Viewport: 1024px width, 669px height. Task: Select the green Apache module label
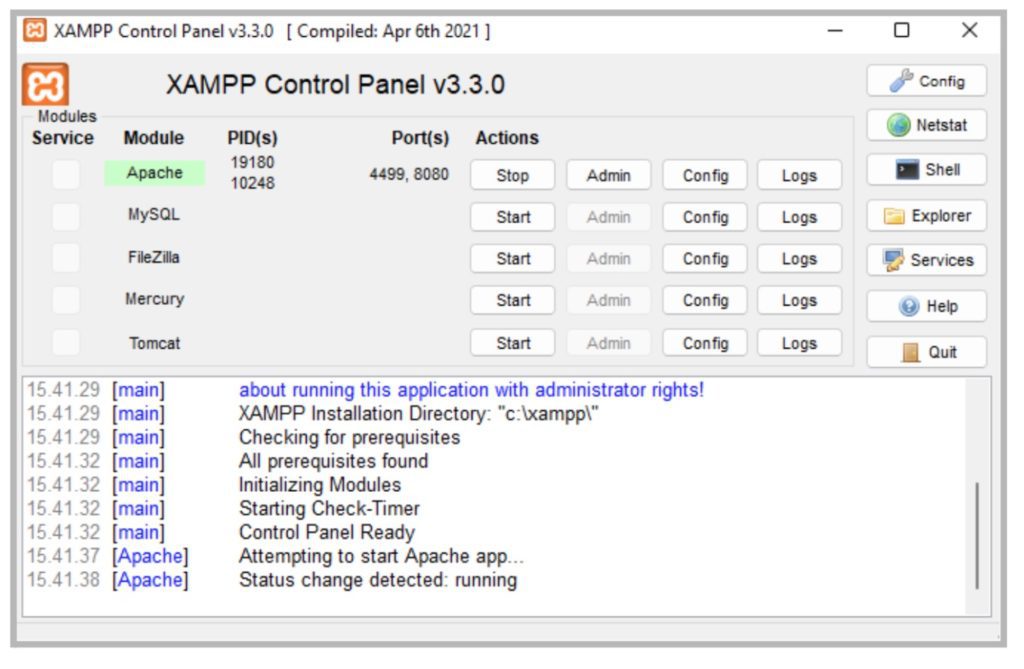(154, 173)
